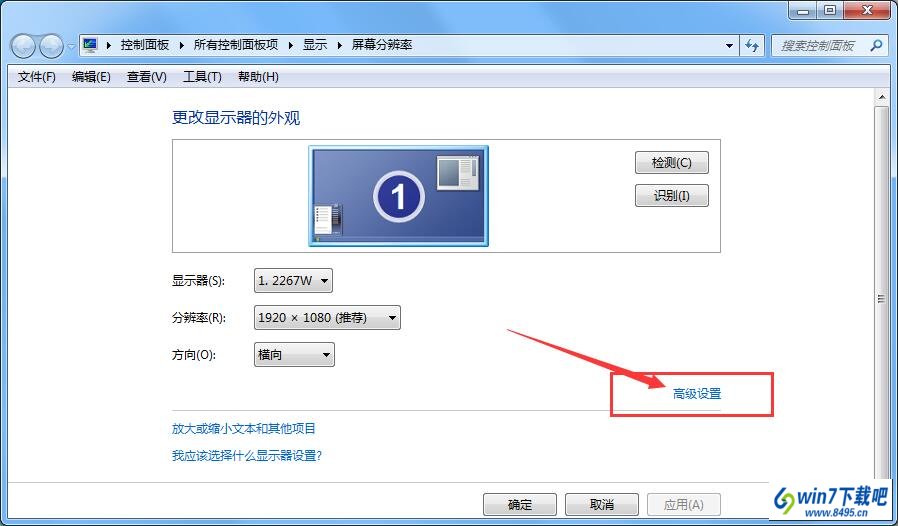Click 所有控制面板项 breadcrumb segment
The image size is (898, 526).
[235, 45]
